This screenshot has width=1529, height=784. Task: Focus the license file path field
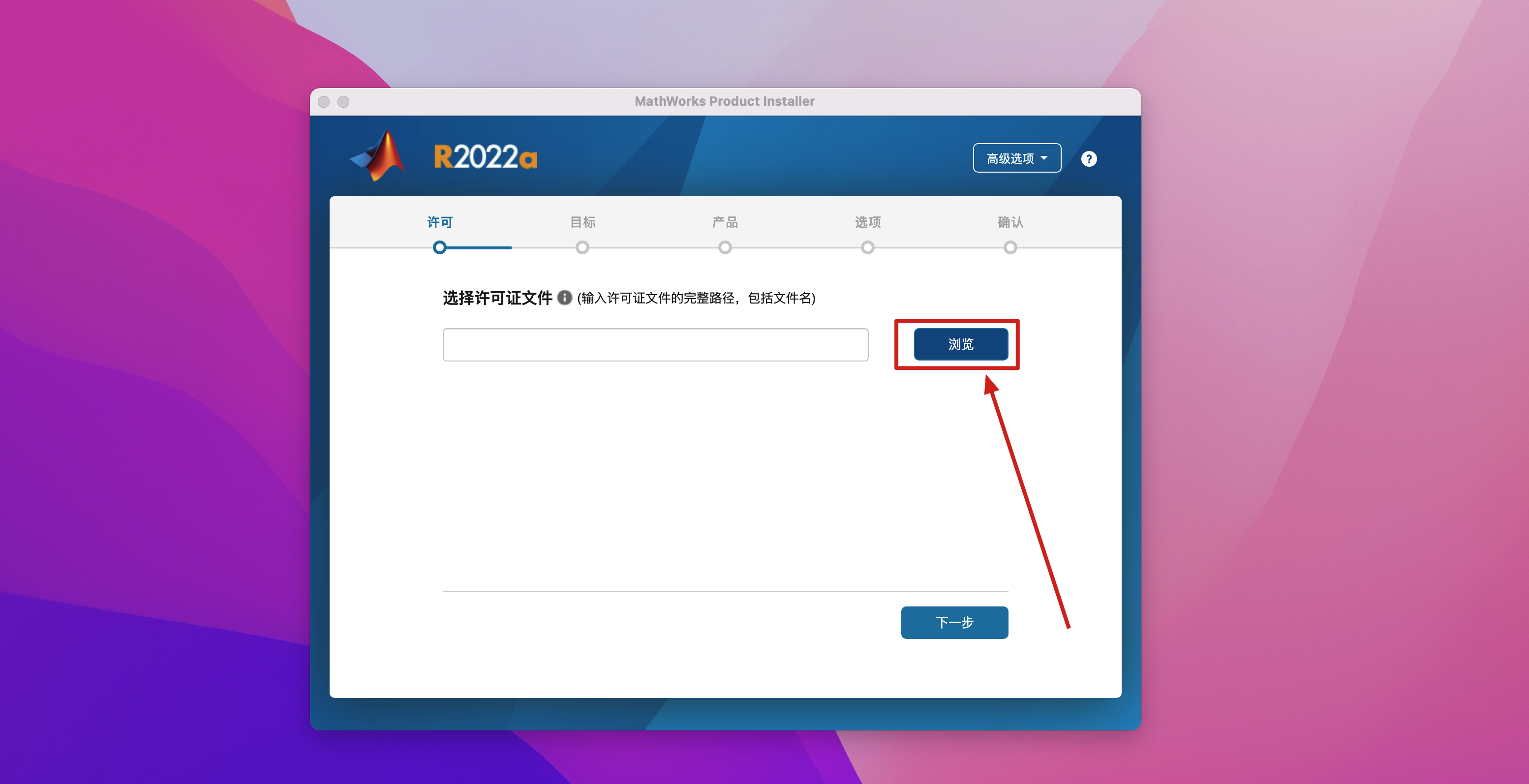click(x=655, y=344)
